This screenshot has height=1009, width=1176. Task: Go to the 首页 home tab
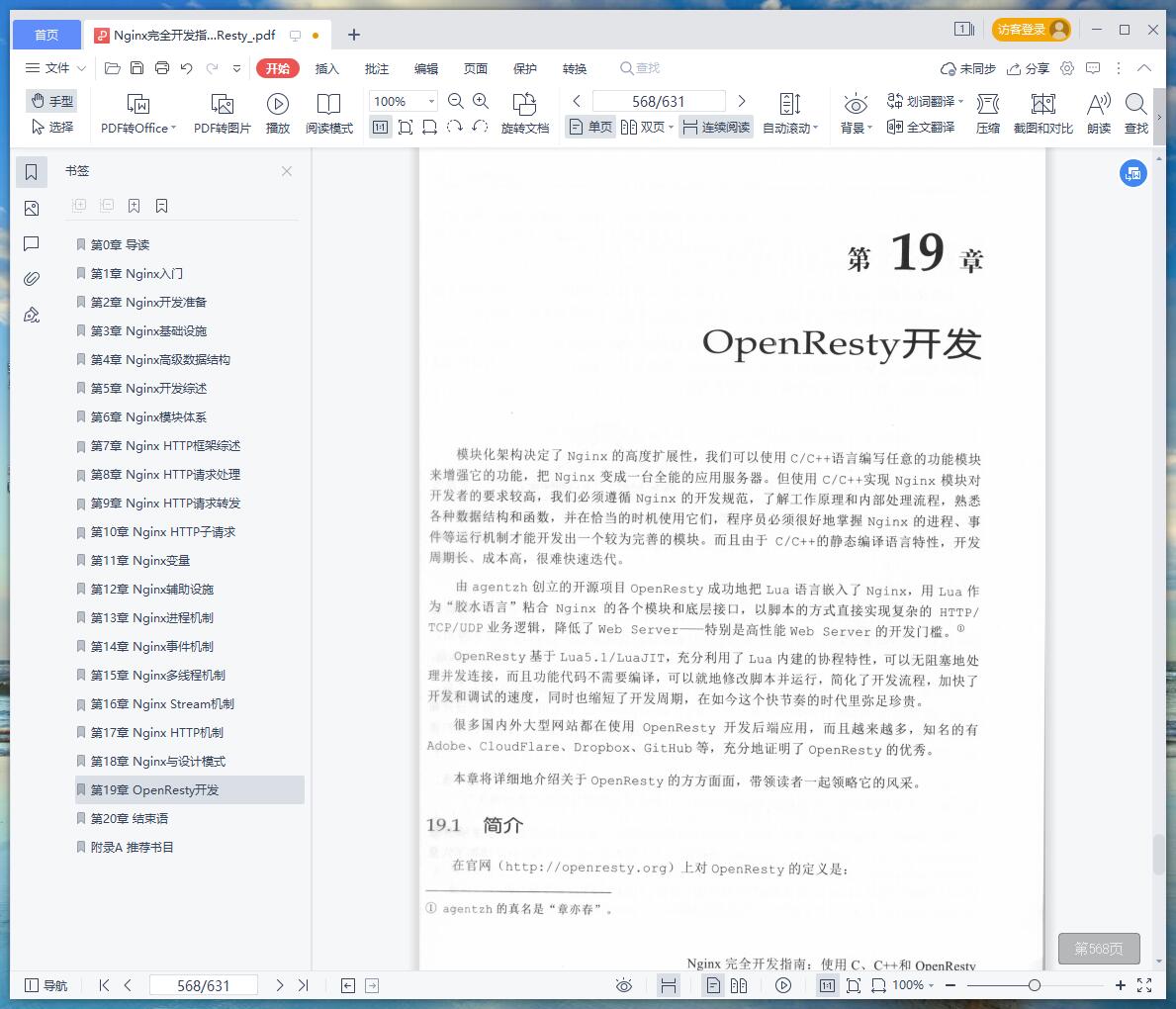pyautogui.click(x=46, y=35)
